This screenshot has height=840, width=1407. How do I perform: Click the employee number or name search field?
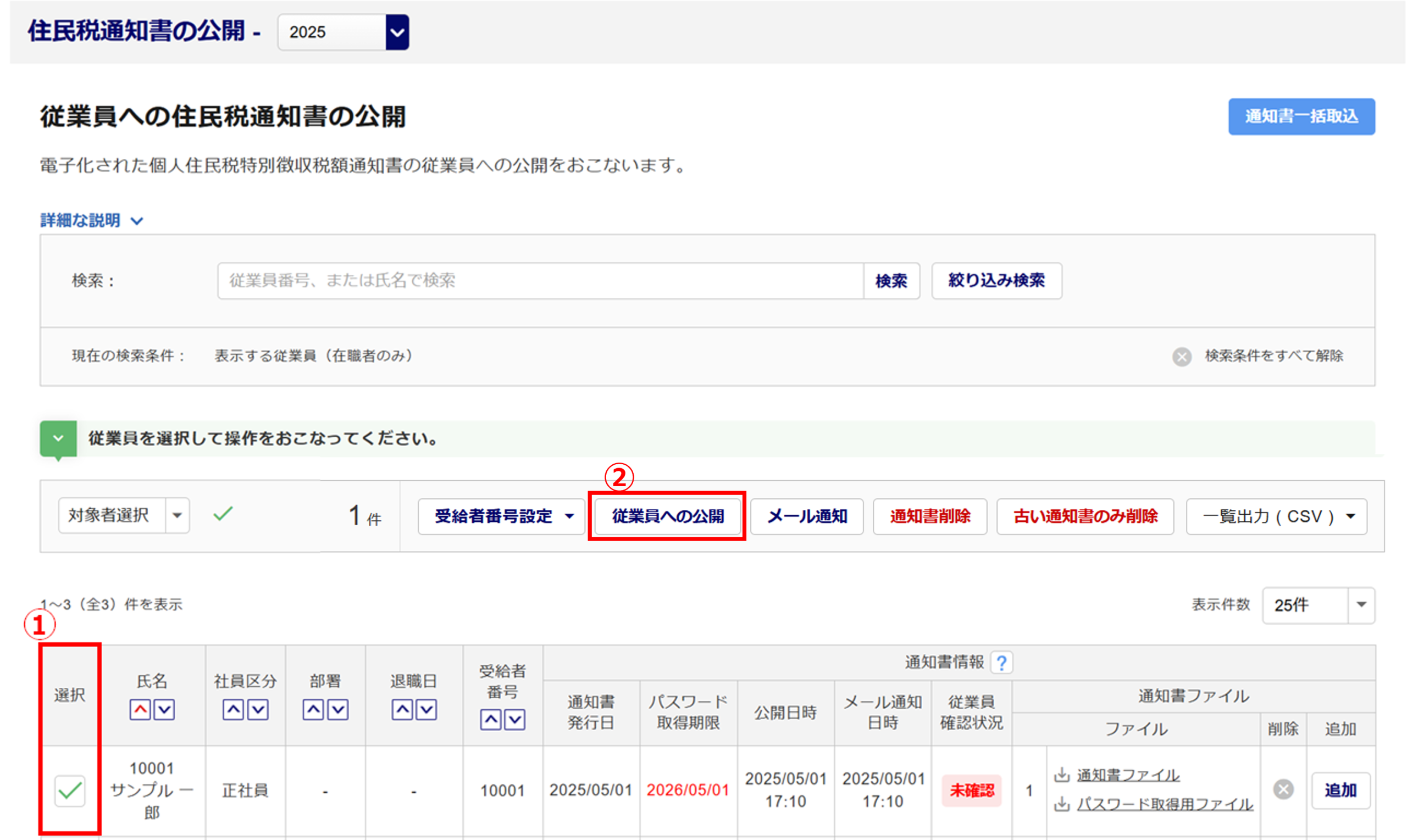[x=540, y=280]
